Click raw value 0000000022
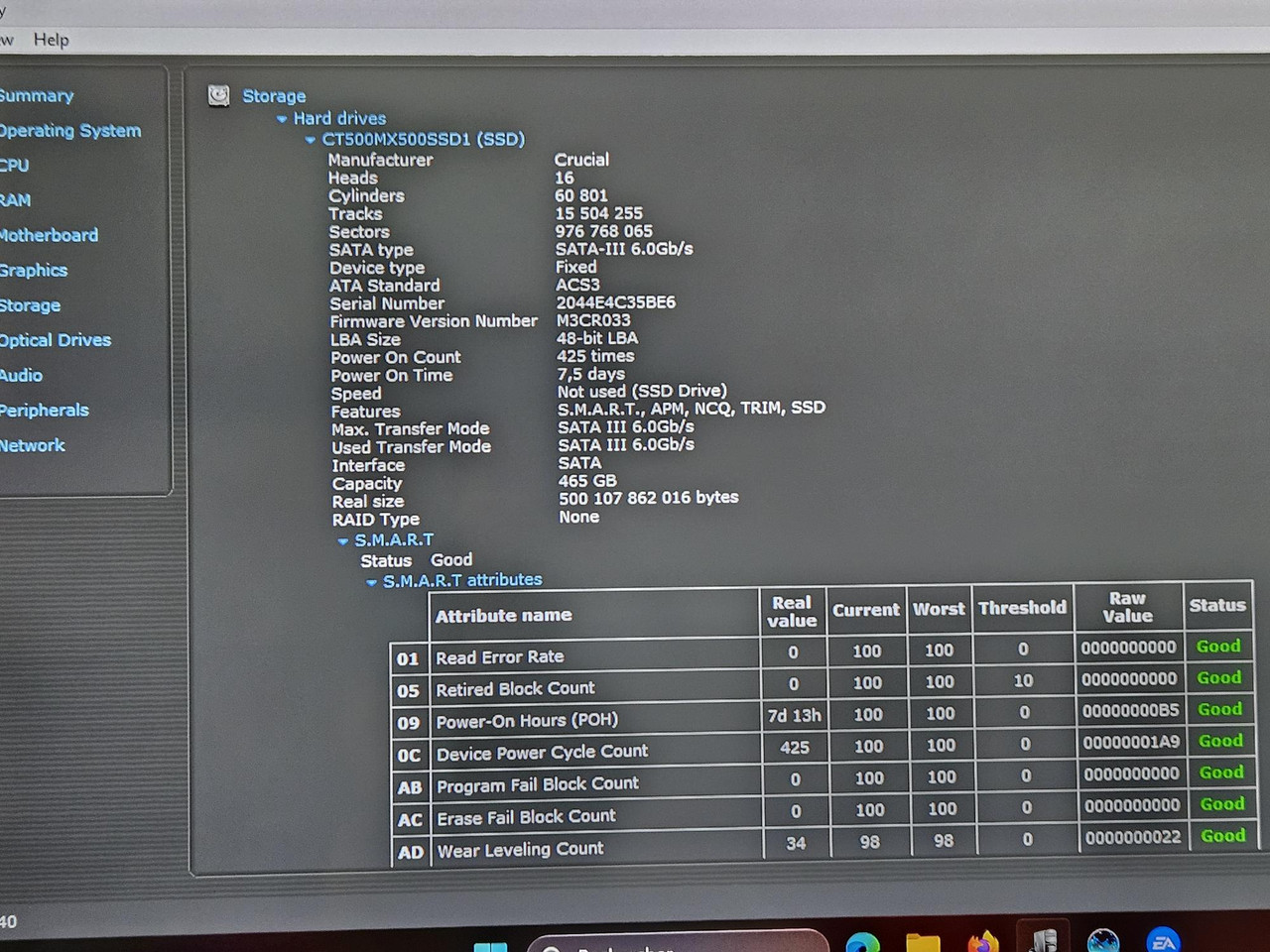 pos(1132,838)
